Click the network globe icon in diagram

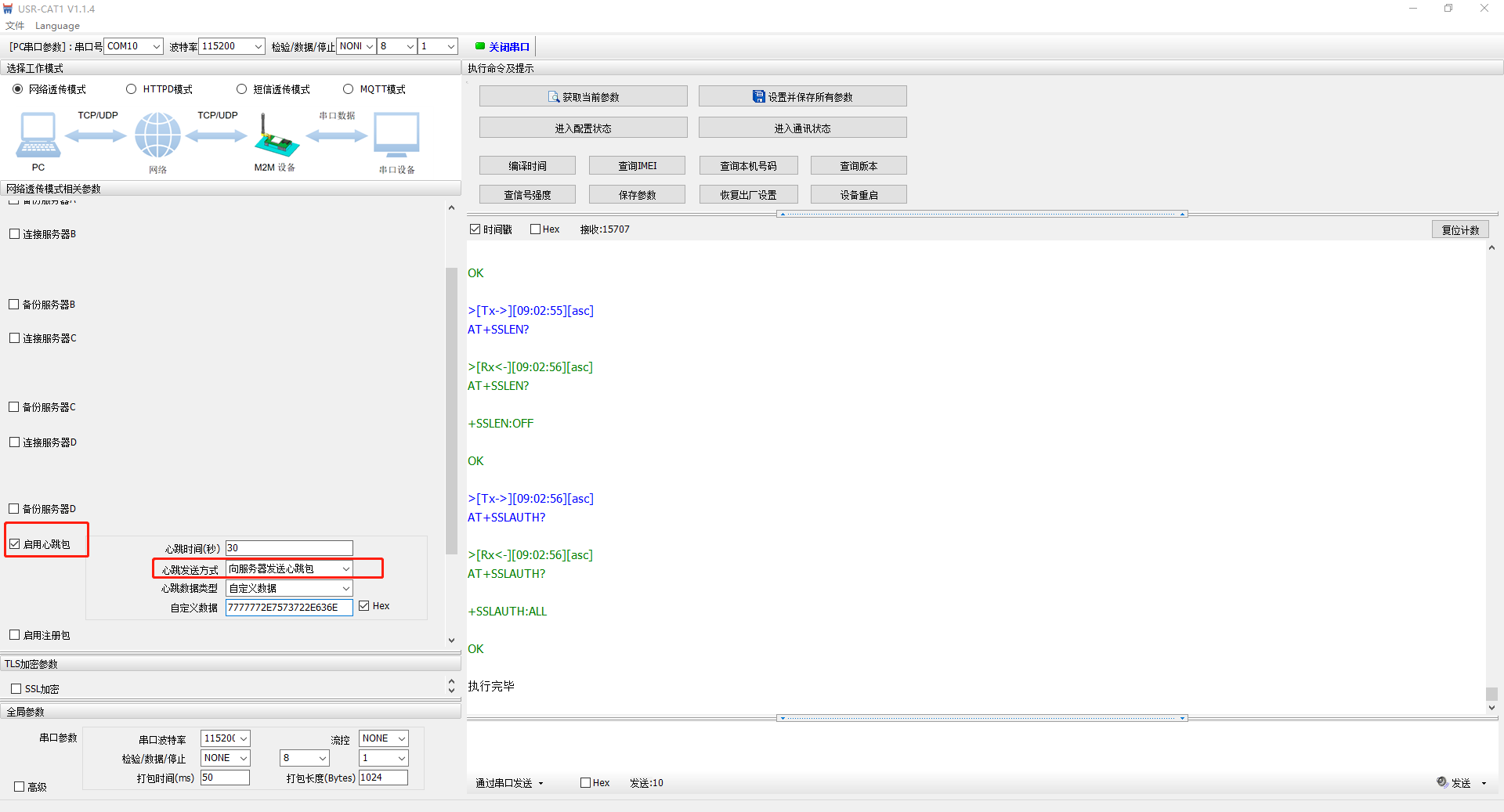point(157,135)
